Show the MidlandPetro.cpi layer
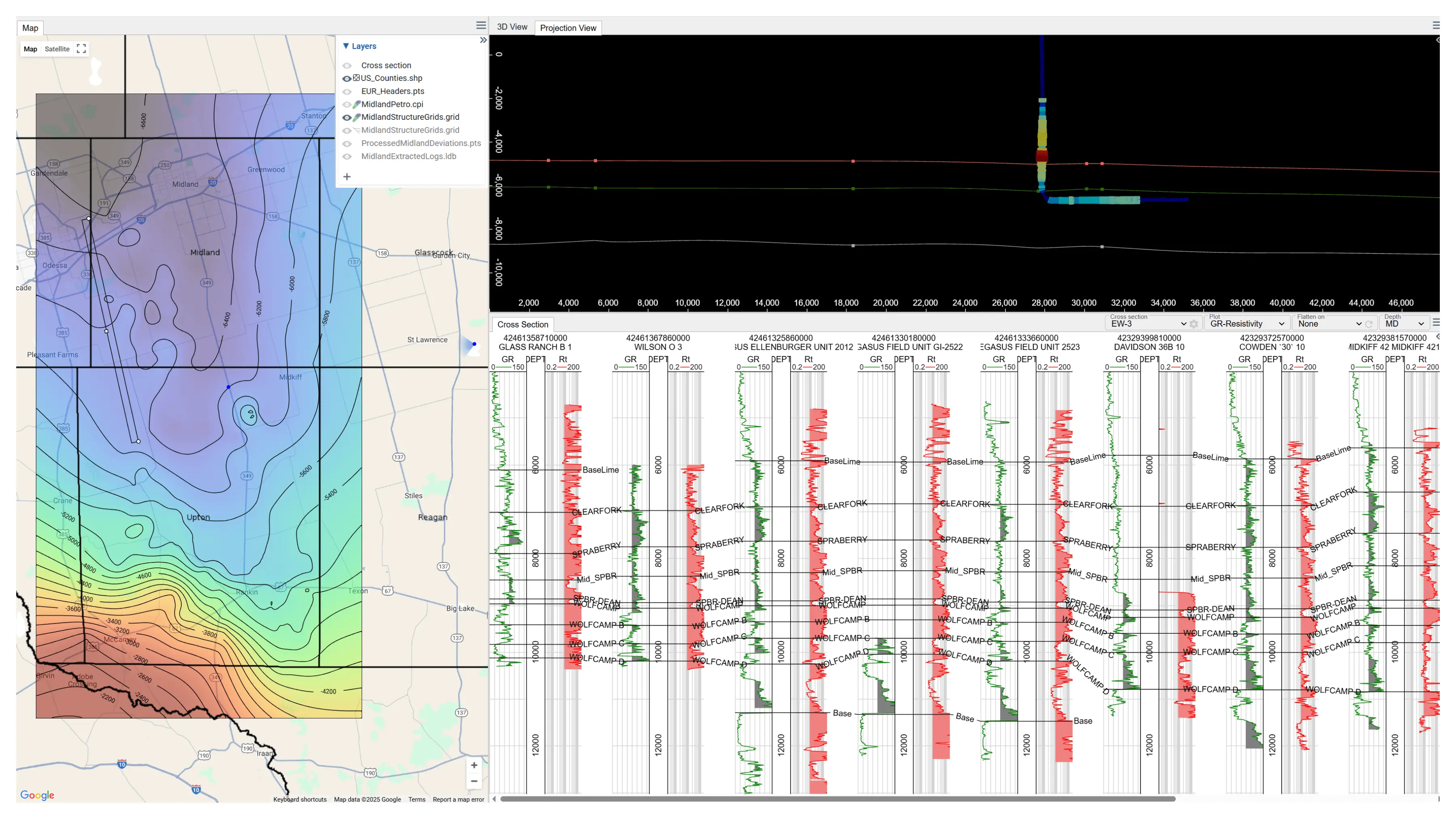This screenshot has width=1456, height=819. [x=347, y=105]
